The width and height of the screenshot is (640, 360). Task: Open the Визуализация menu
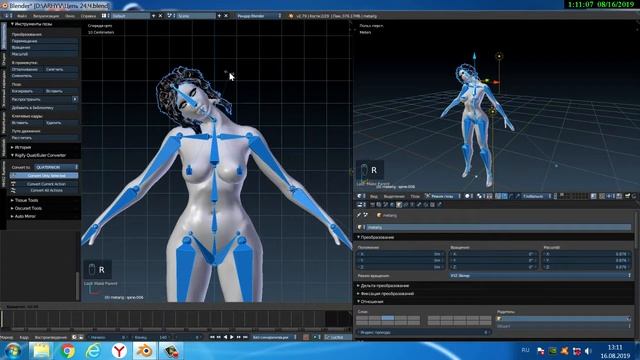pos(46,16)
